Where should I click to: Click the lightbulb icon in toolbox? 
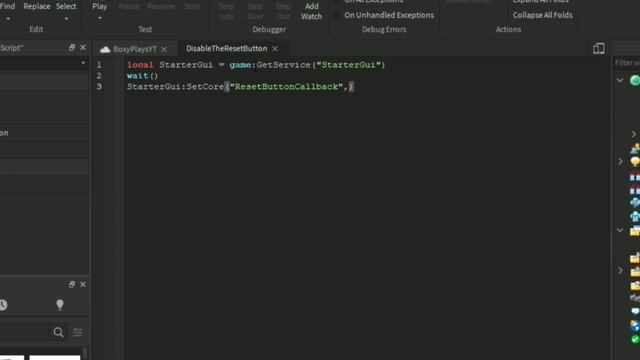[x=60, y=304]
